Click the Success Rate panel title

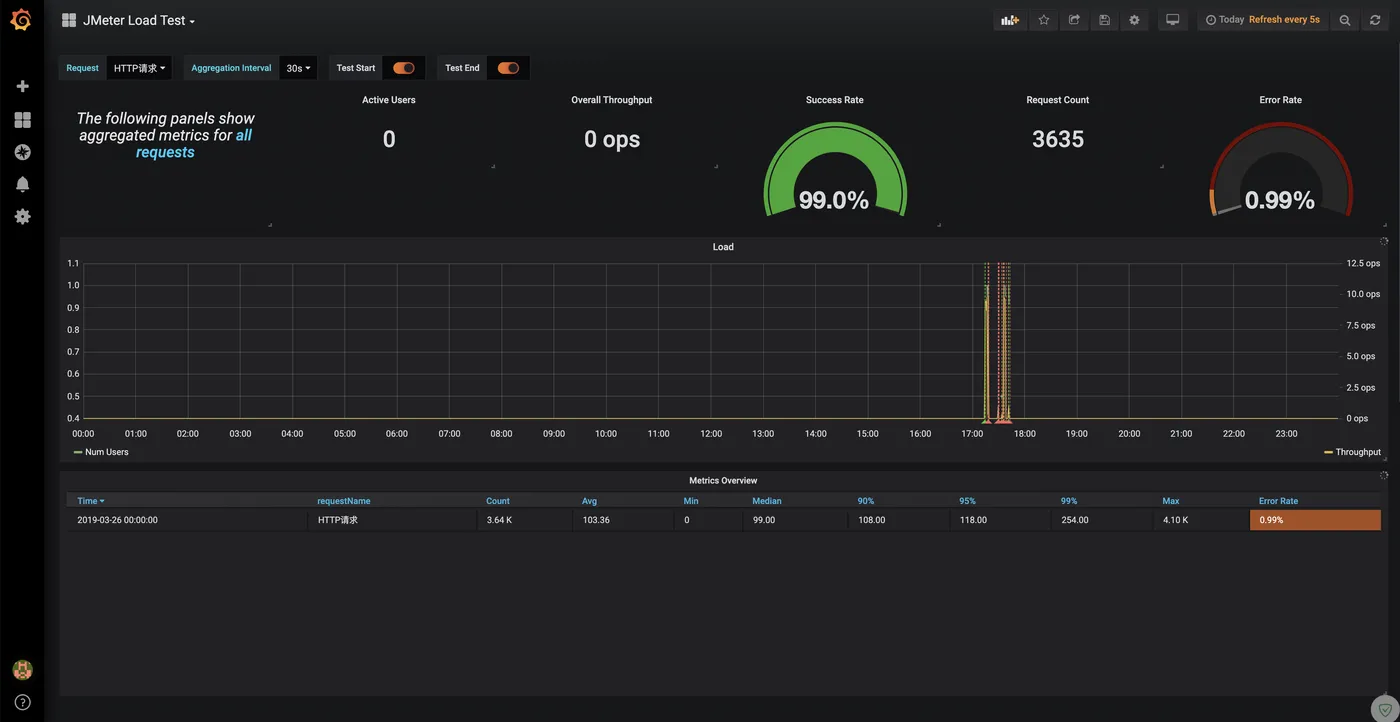(x=835, y=100)
